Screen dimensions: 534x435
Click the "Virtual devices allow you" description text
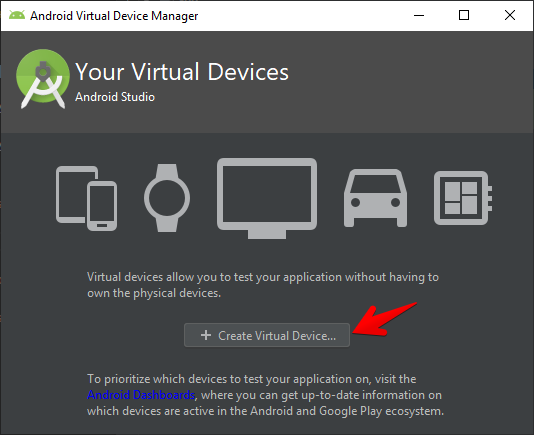point(263,285)
